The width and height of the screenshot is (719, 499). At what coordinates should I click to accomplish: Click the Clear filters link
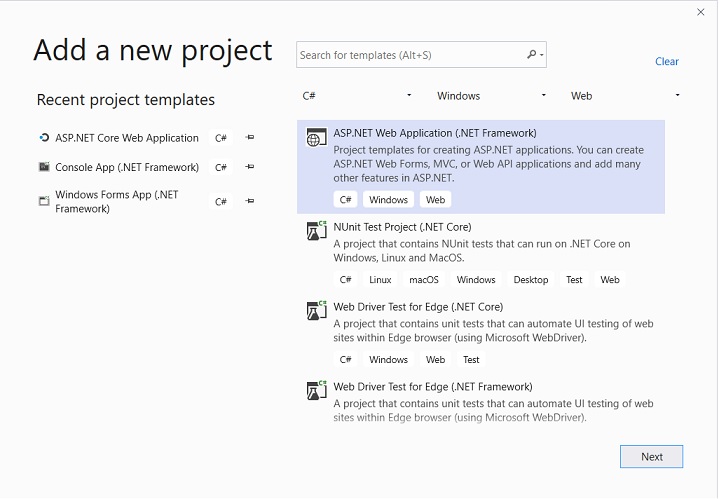(x=667, y=61)
